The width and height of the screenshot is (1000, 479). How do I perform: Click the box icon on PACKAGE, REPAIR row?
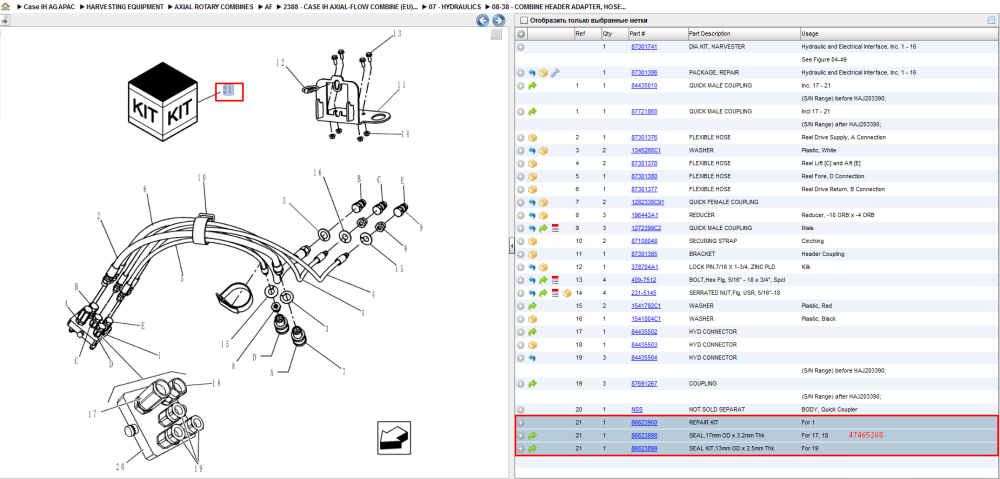click(x=543, y=73)
